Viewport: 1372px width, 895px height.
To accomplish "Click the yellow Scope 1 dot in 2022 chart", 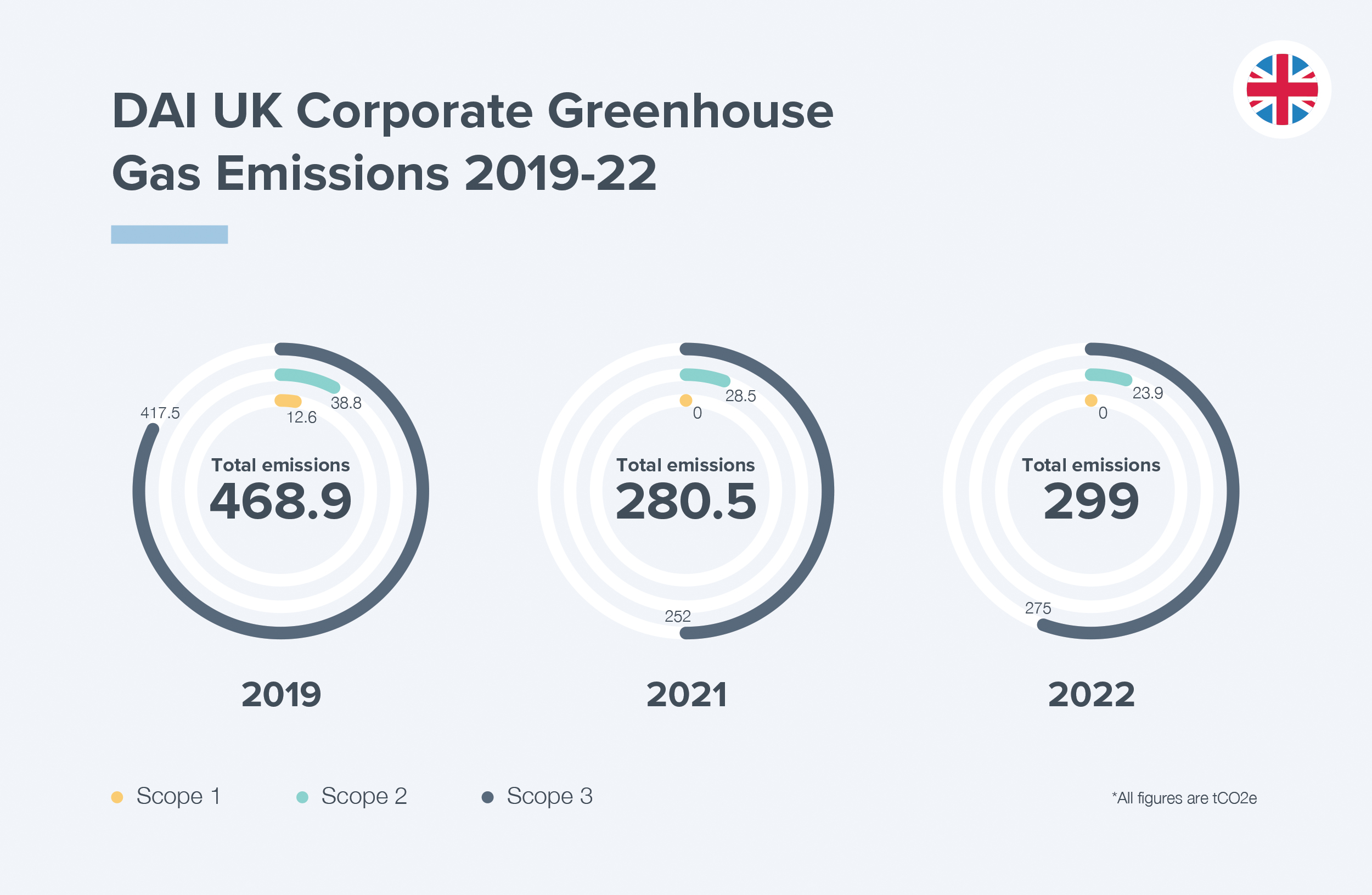I will pos(1091,401).
